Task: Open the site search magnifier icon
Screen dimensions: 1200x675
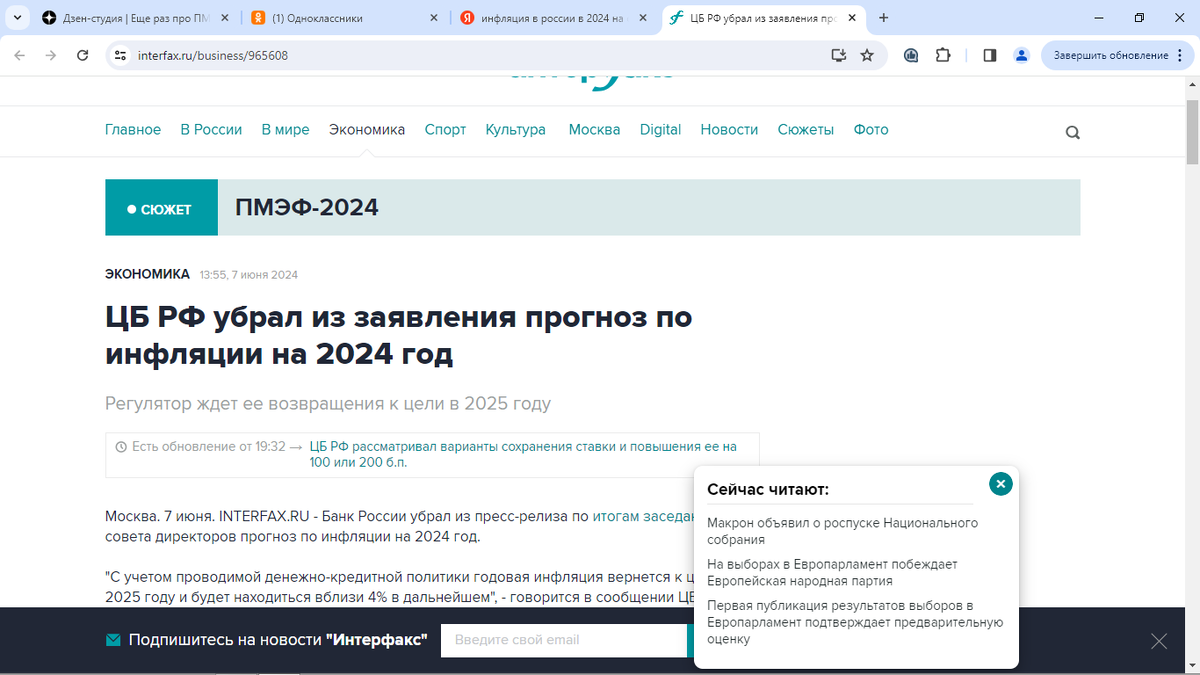Action: (1072, 132)
